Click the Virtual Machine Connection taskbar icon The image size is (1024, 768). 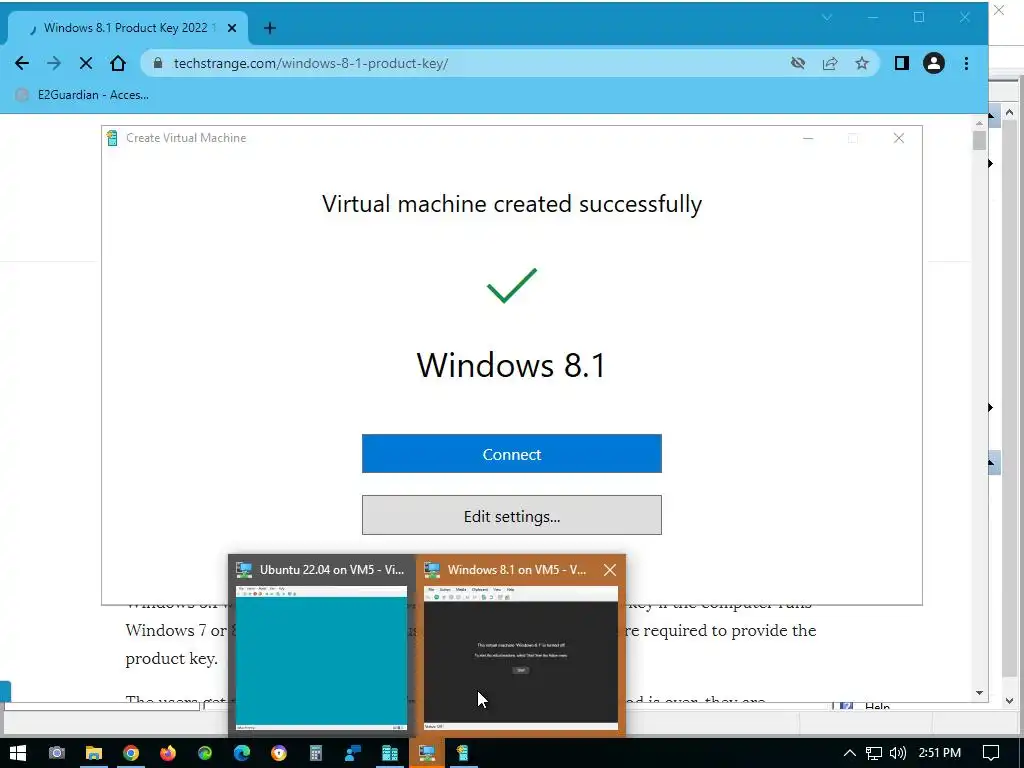coord(427,753)
